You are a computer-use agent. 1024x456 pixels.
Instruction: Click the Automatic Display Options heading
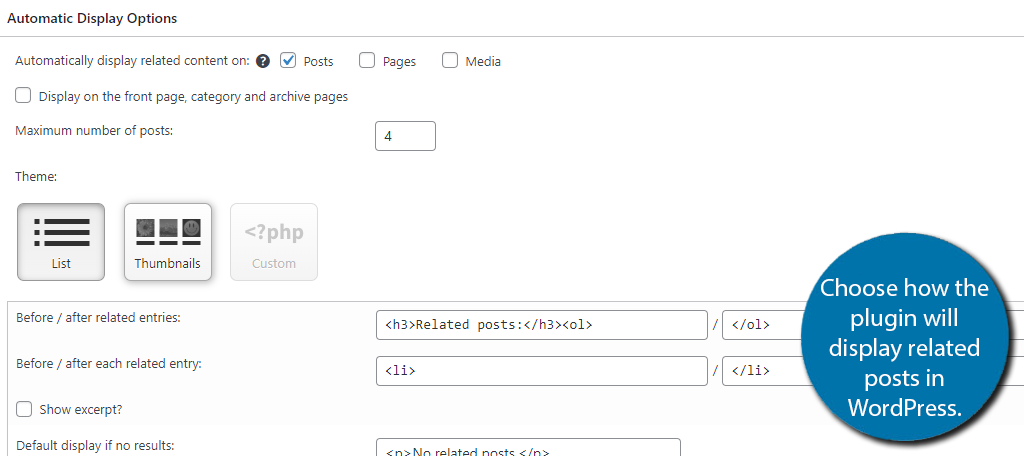(x=92, y=18)
